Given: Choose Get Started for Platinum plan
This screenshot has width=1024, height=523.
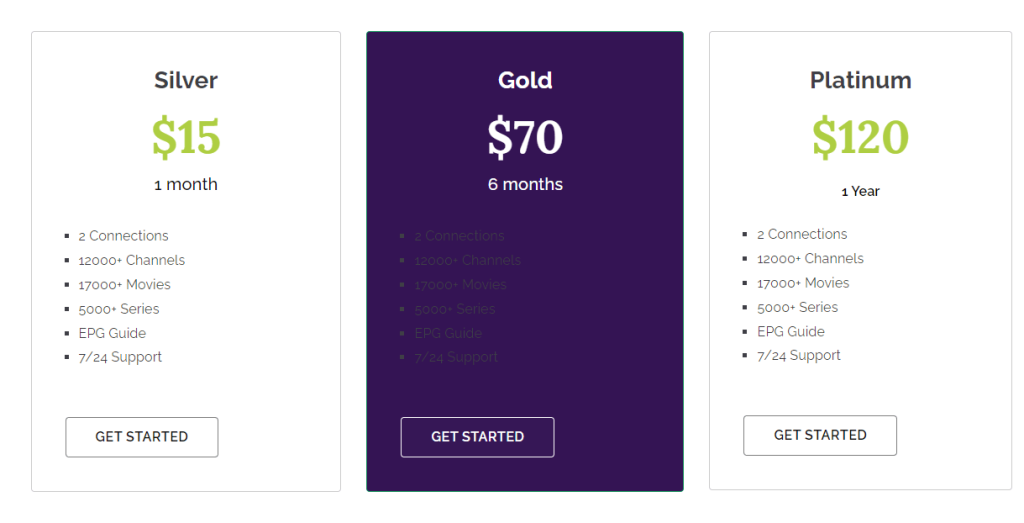Looking at the screenshot, I should [820, 435].
